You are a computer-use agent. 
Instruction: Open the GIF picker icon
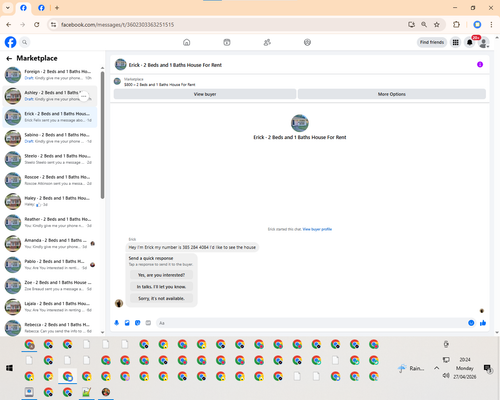148,323
